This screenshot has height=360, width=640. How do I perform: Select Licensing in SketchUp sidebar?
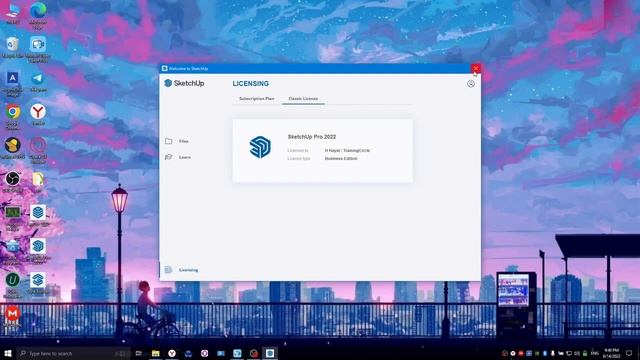181,270
